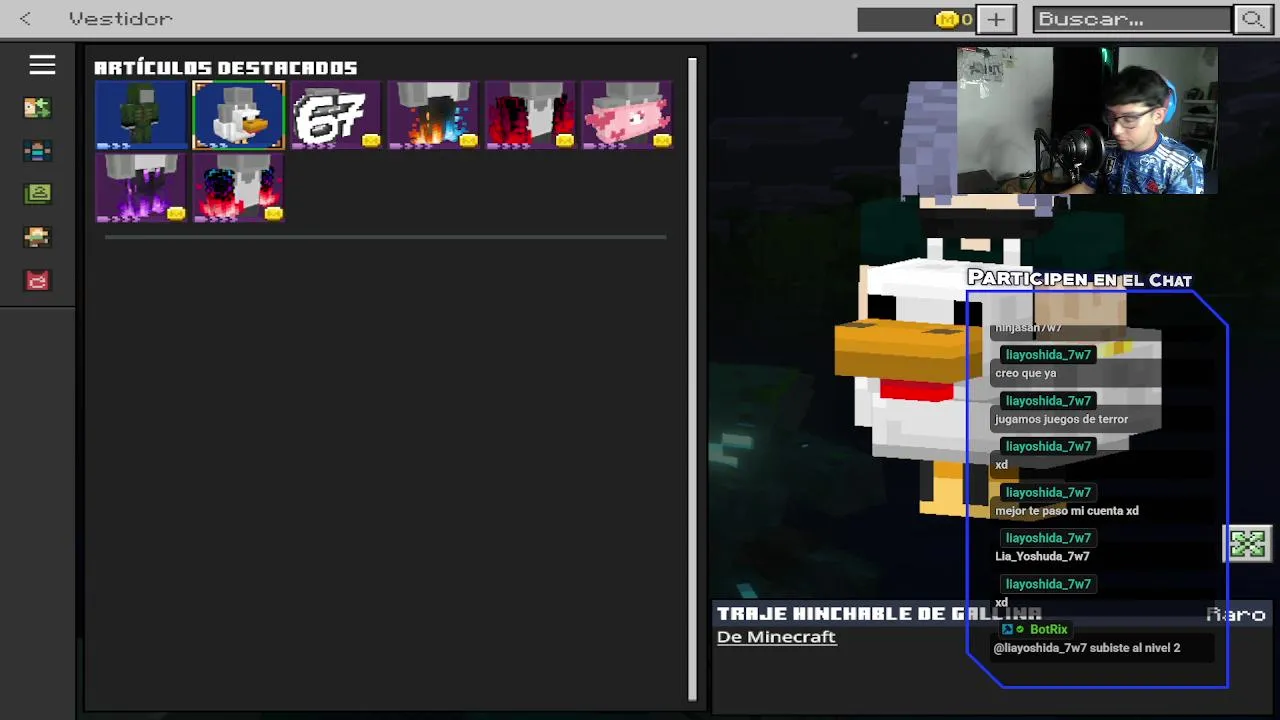Click the BotRix username in chat
Image resolution: width=1280 pixels, height=720 pixels.
pos(1048,629)
